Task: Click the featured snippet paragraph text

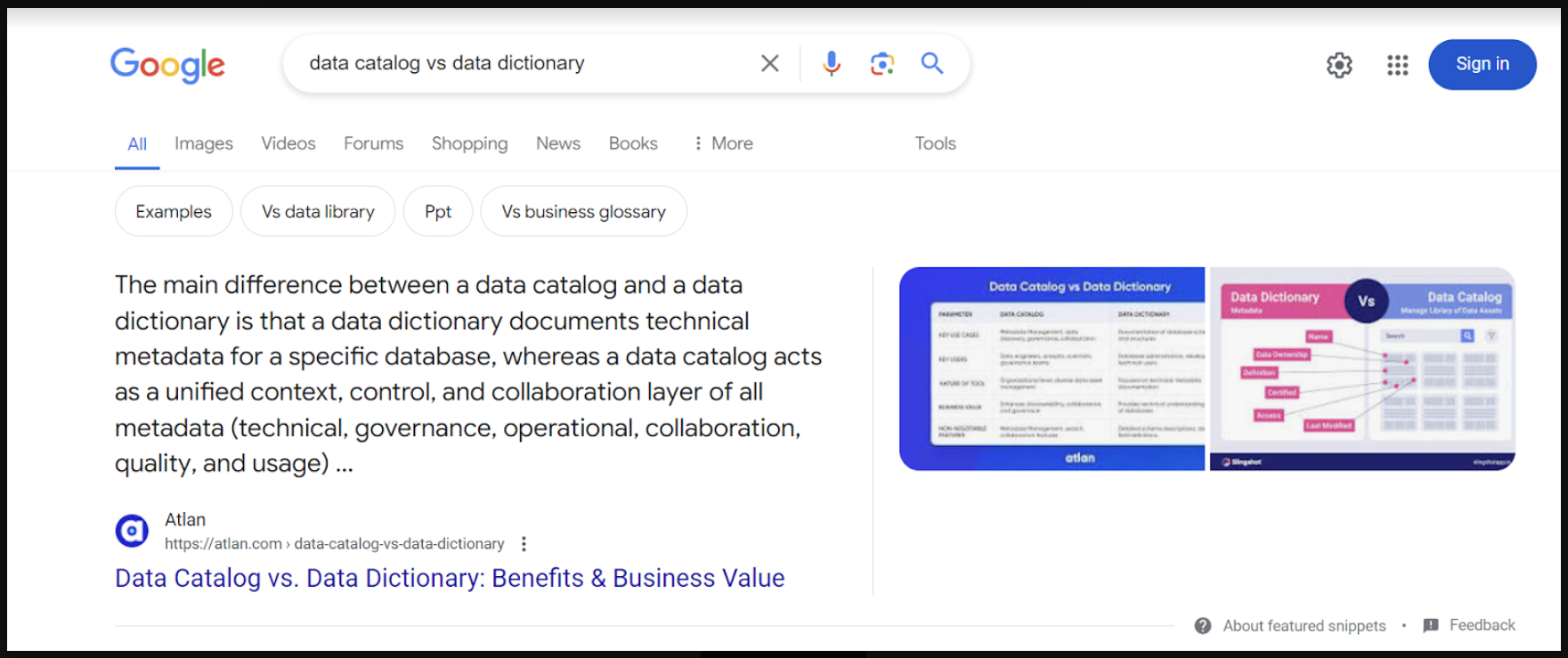Action: 468,374
